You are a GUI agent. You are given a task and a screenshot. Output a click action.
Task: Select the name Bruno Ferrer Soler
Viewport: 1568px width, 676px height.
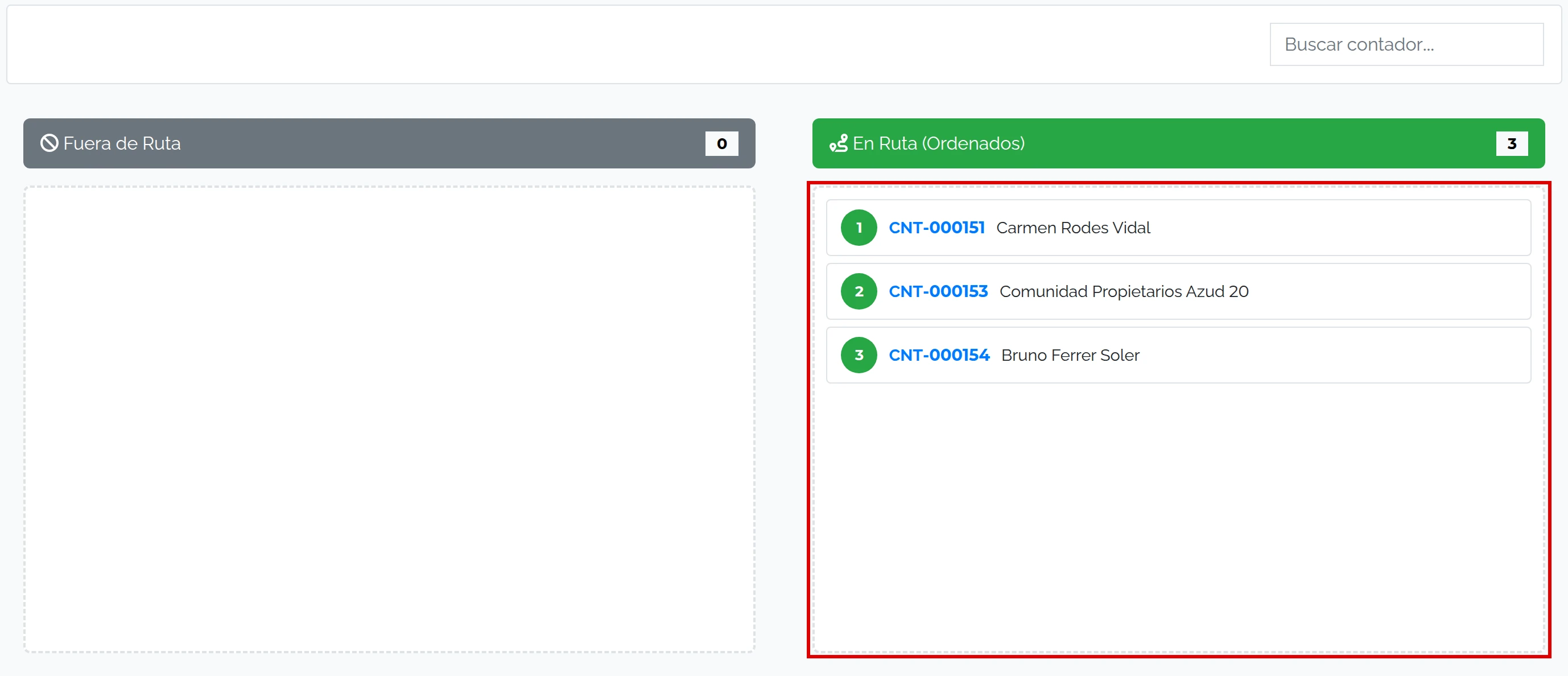tap(1070, 355)
